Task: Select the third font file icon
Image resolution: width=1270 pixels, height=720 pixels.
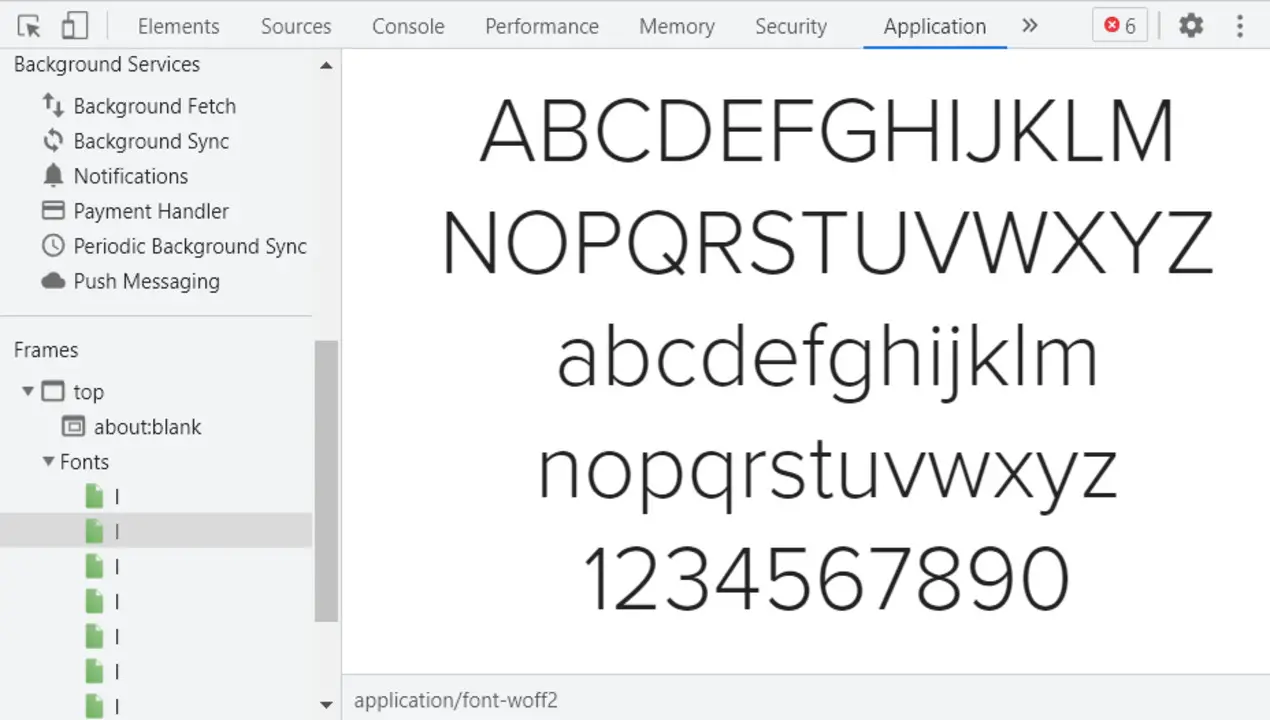Action: click(x=94, y=566)
